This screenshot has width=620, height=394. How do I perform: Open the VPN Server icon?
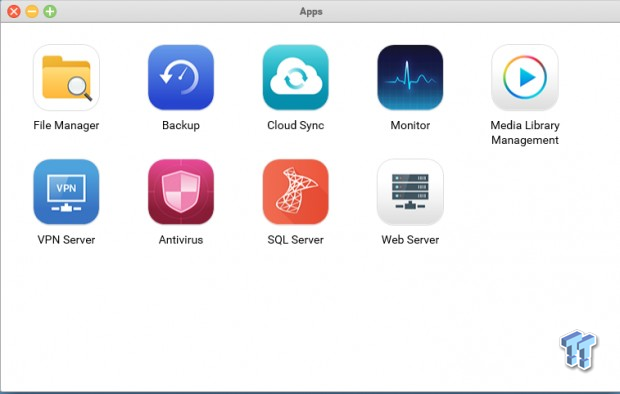[x=66, y=192]
